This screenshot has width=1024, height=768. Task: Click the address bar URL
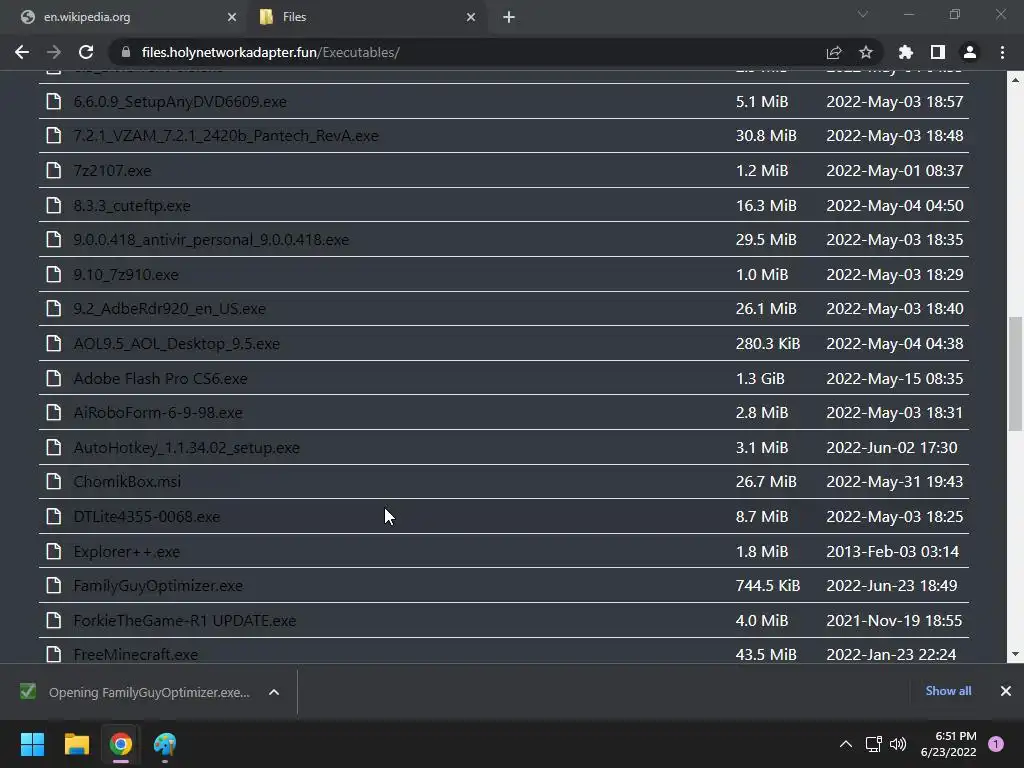click(270, 52)
